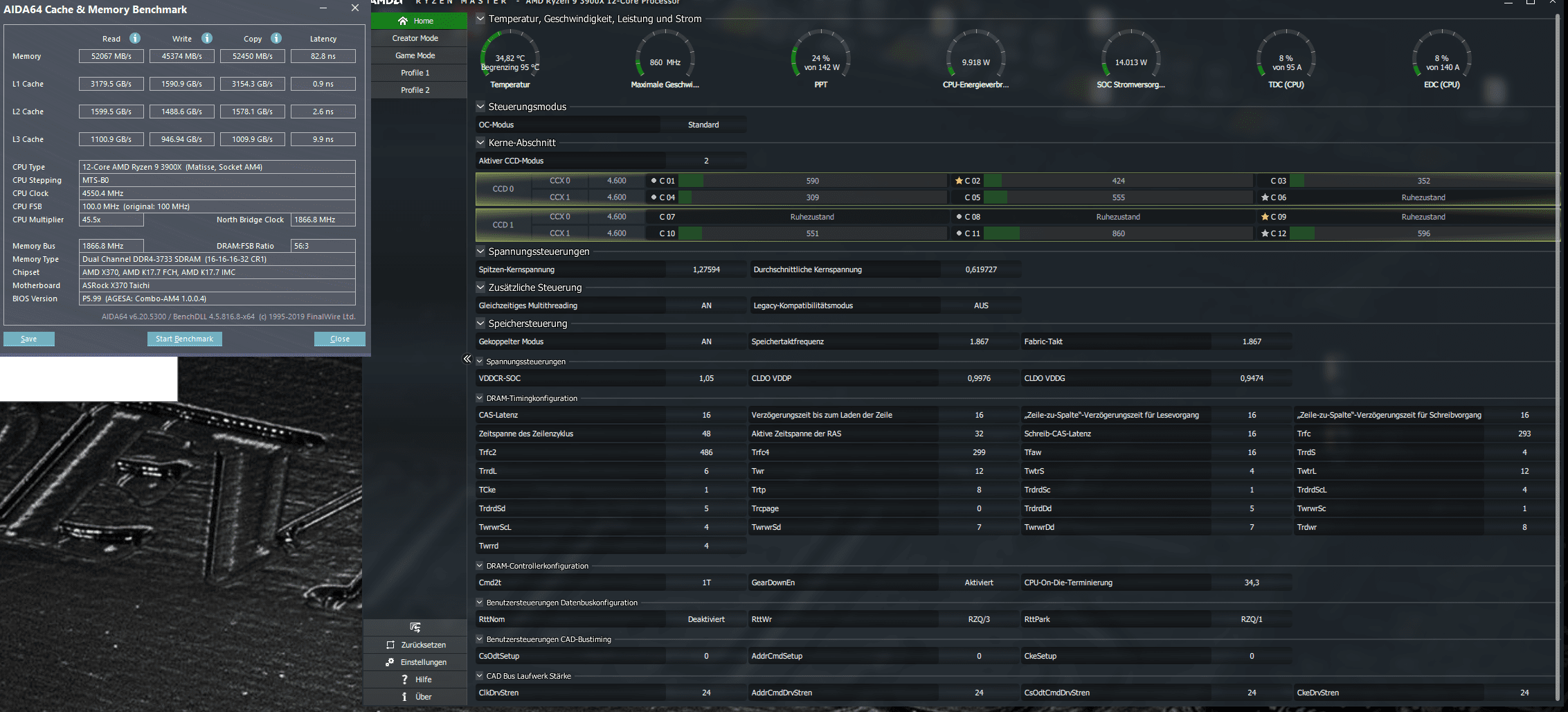Click the GearDownEn Aktiviert value
The width and height of the screenshot is (1568, 712).
979,582
